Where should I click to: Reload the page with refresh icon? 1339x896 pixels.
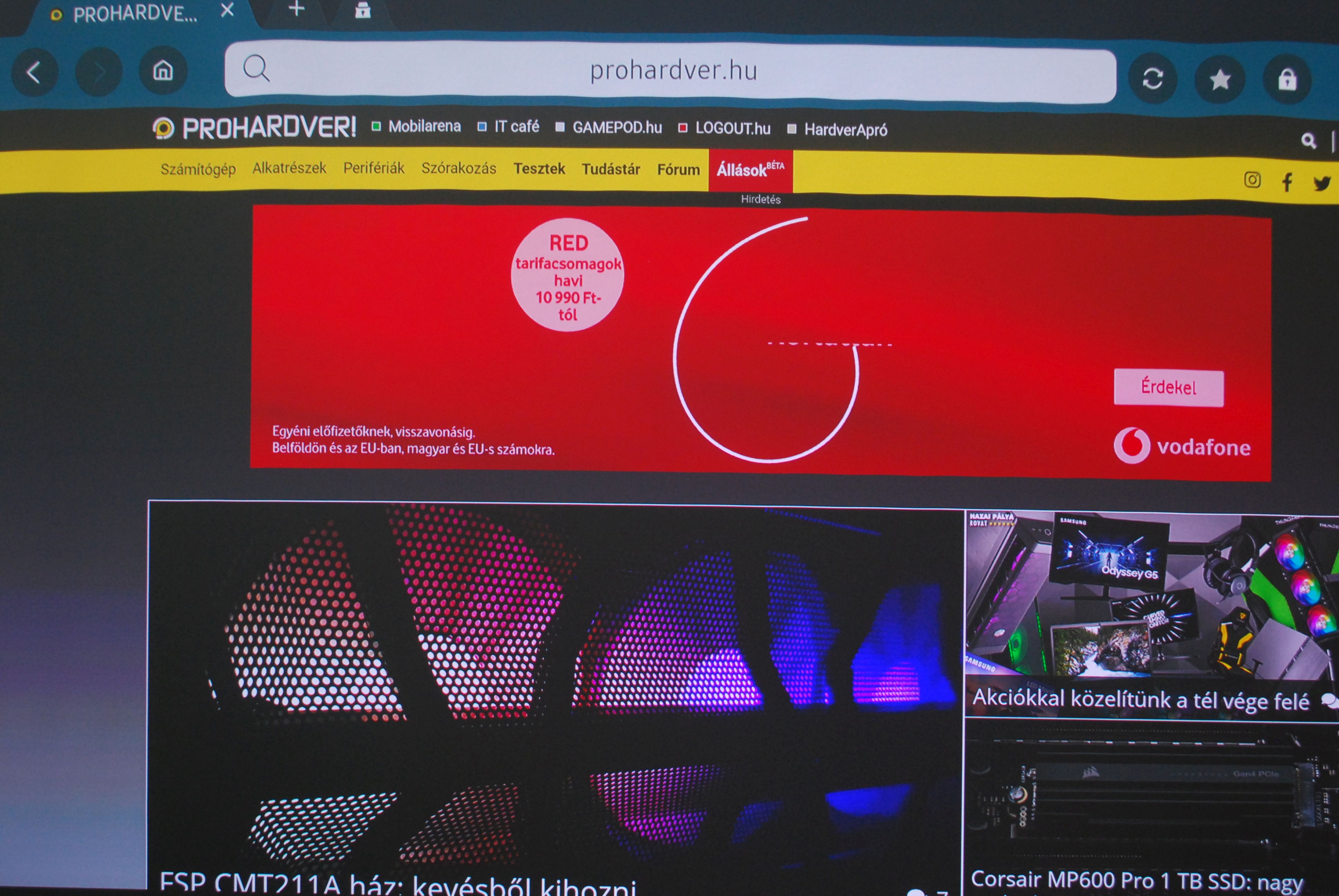(x=1153, y=78)
